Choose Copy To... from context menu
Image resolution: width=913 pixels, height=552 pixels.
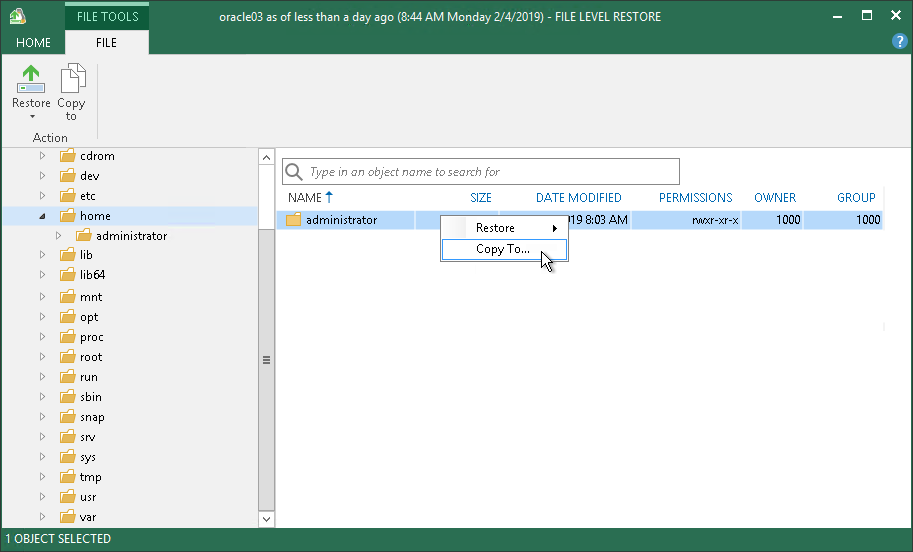coord(504,249)
